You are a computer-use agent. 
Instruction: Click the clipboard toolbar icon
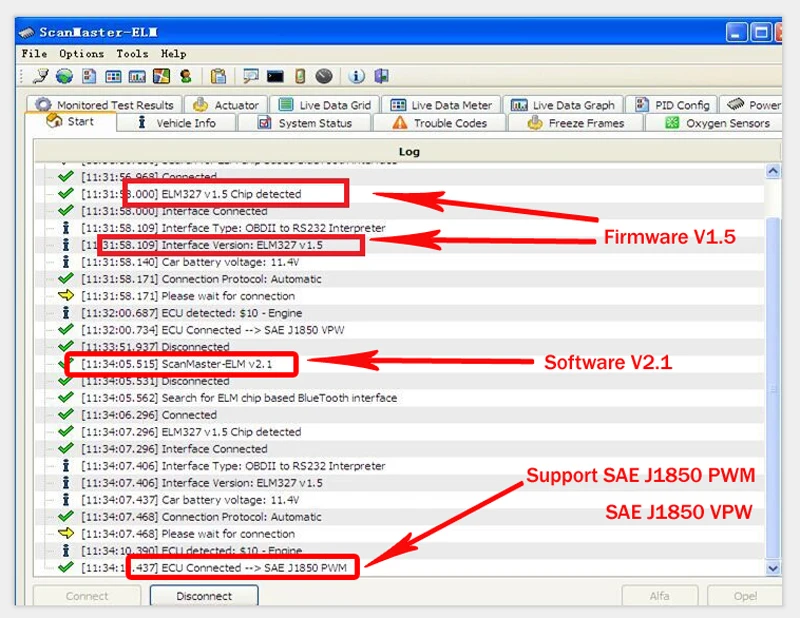pyautogui.click(x=218, y=76)
